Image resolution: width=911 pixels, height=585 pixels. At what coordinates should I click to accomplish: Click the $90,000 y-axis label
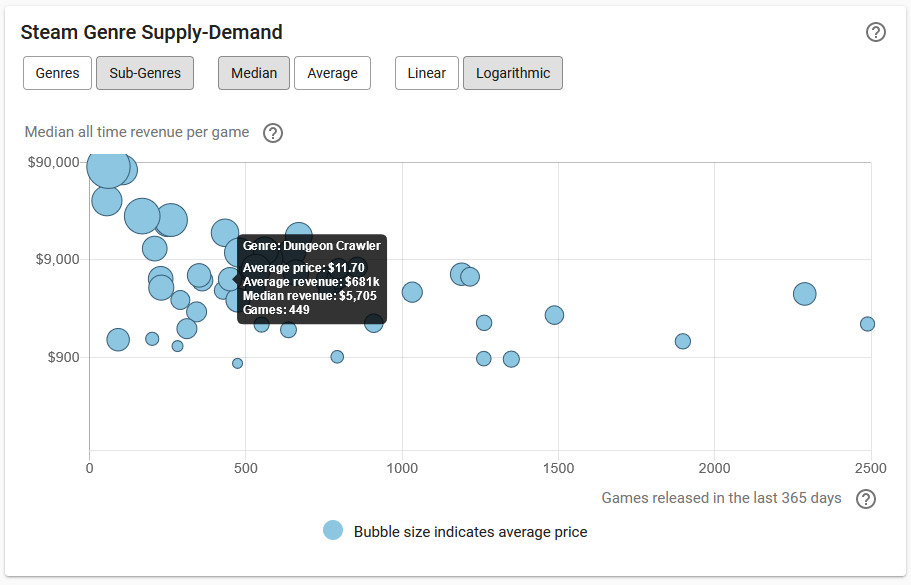[53, 162]
